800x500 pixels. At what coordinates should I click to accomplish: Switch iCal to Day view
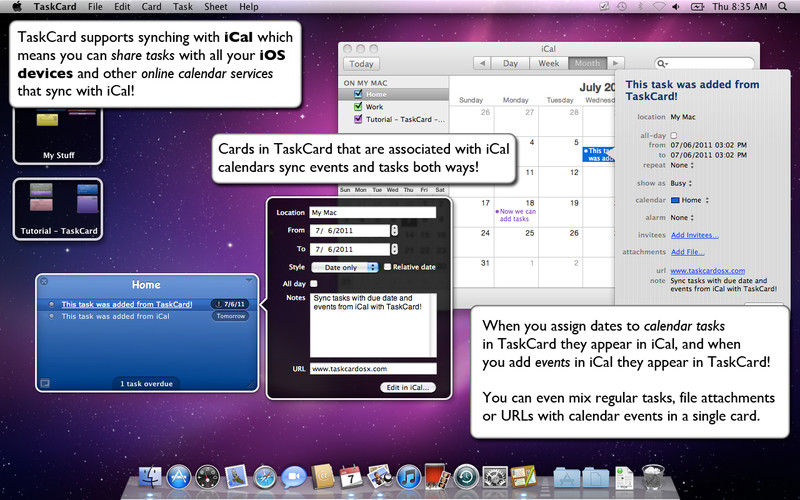click(510, 63)
